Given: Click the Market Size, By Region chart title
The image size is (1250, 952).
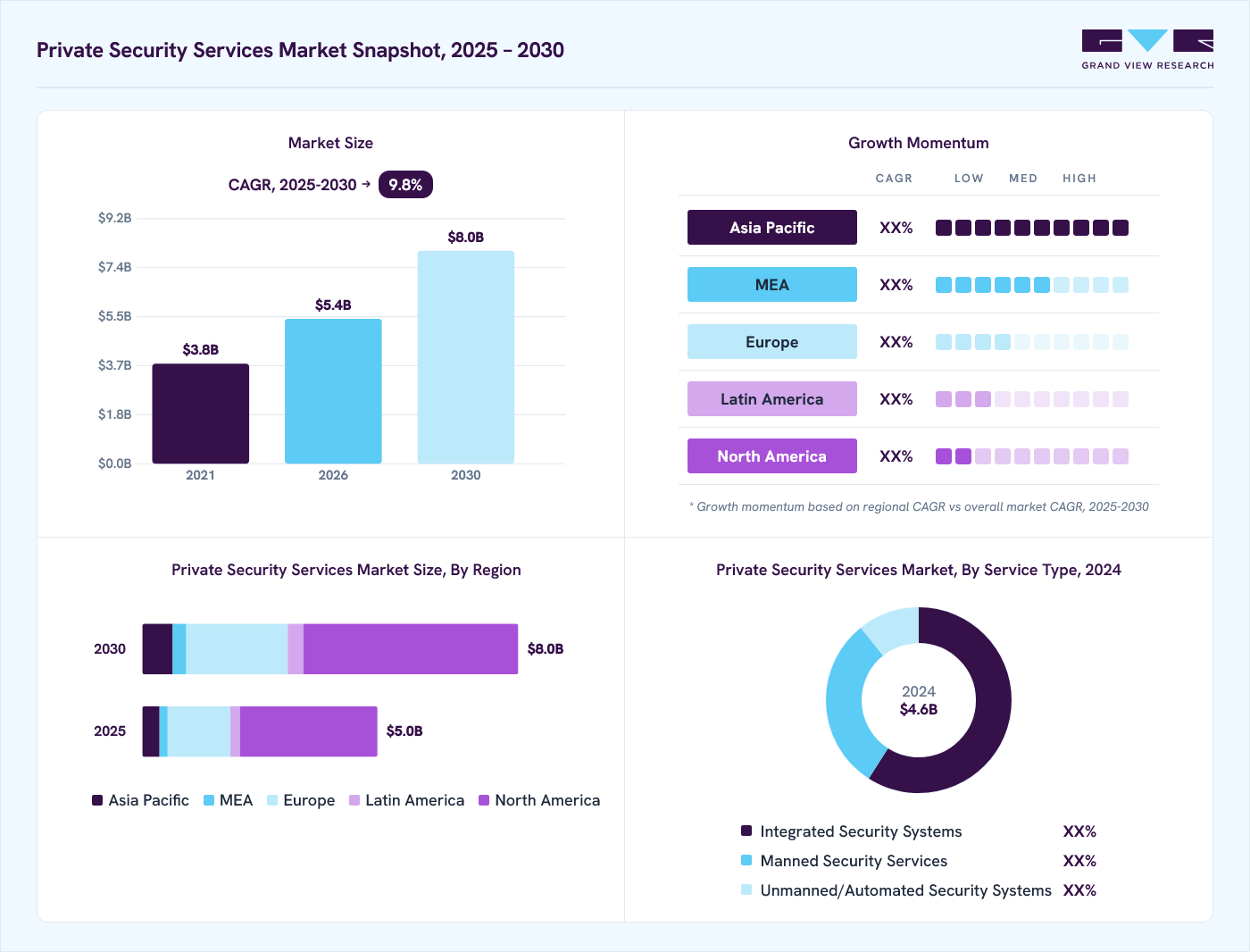Looking at the screenshot, I should point(346,570).
